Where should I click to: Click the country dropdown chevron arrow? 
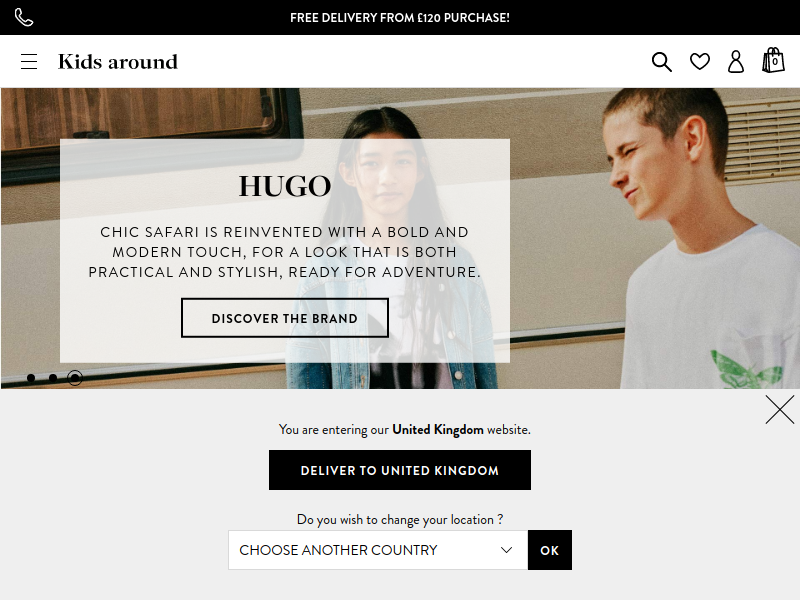[506, 550]
